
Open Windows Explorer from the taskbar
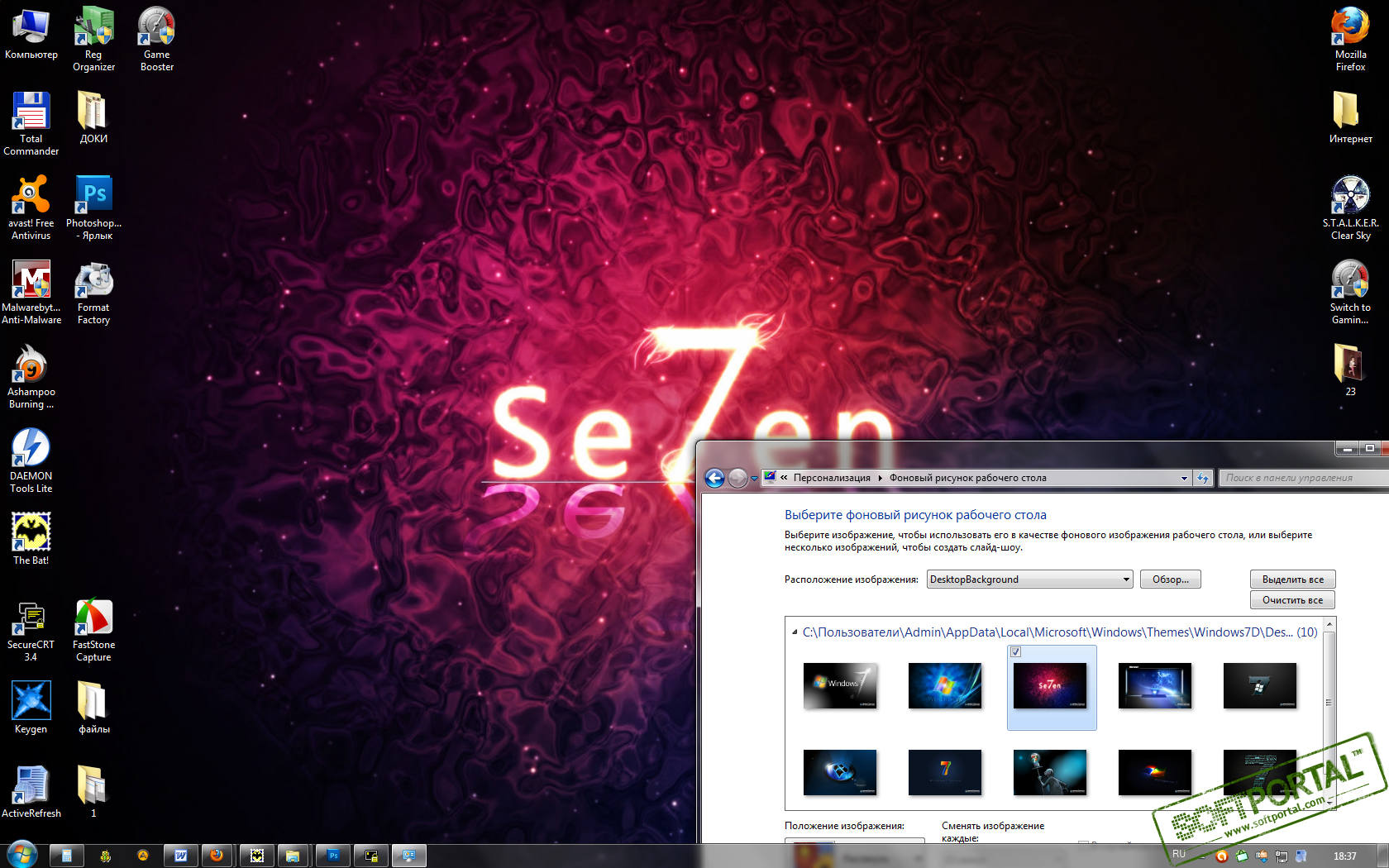(293, 856)
